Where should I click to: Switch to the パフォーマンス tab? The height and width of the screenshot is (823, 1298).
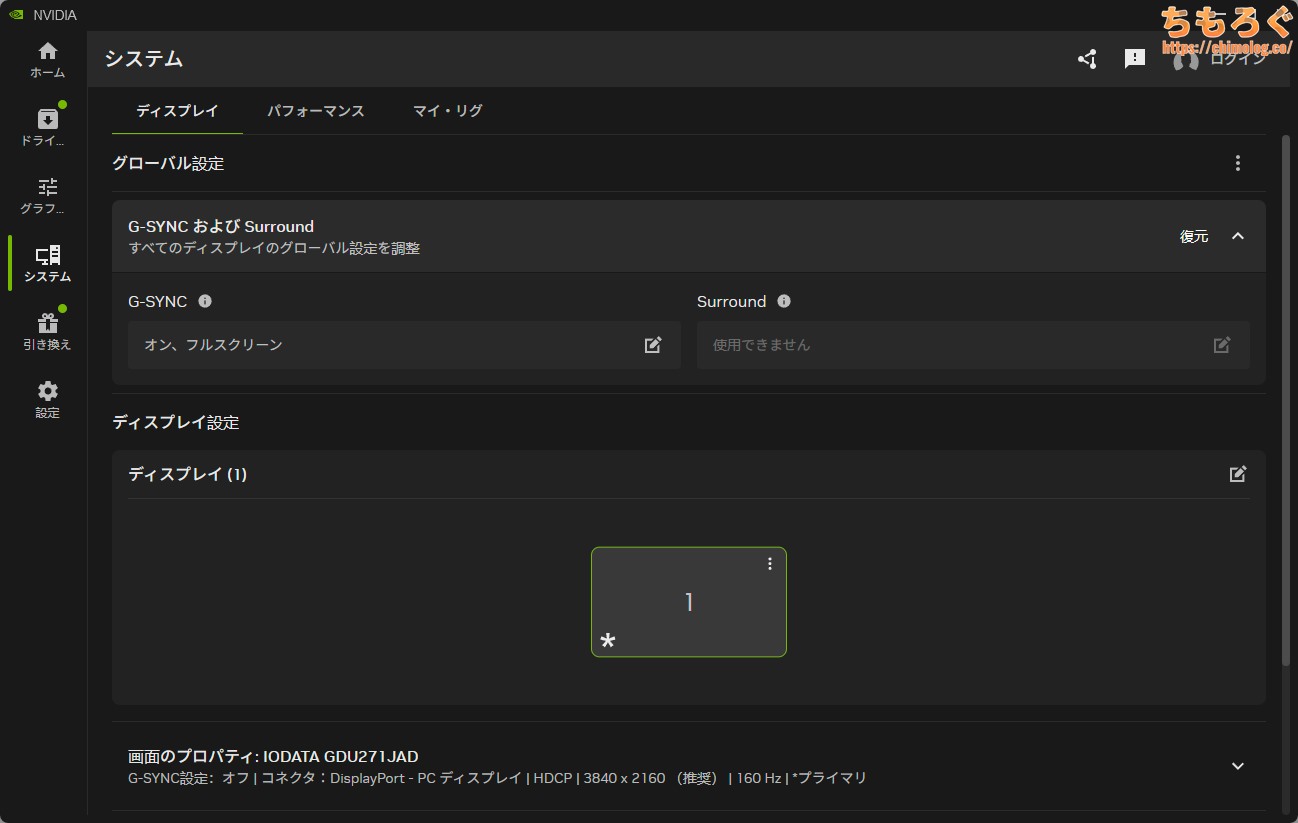[315, 111]
